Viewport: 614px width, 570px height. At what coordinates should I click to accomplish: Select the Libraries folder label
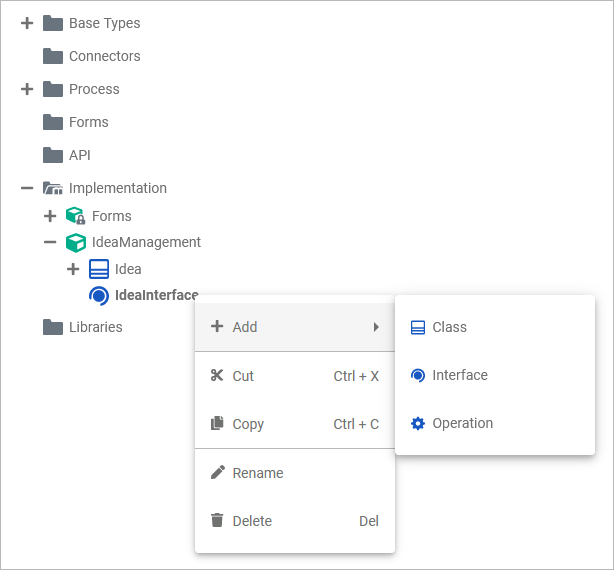(x=96, y=327)
